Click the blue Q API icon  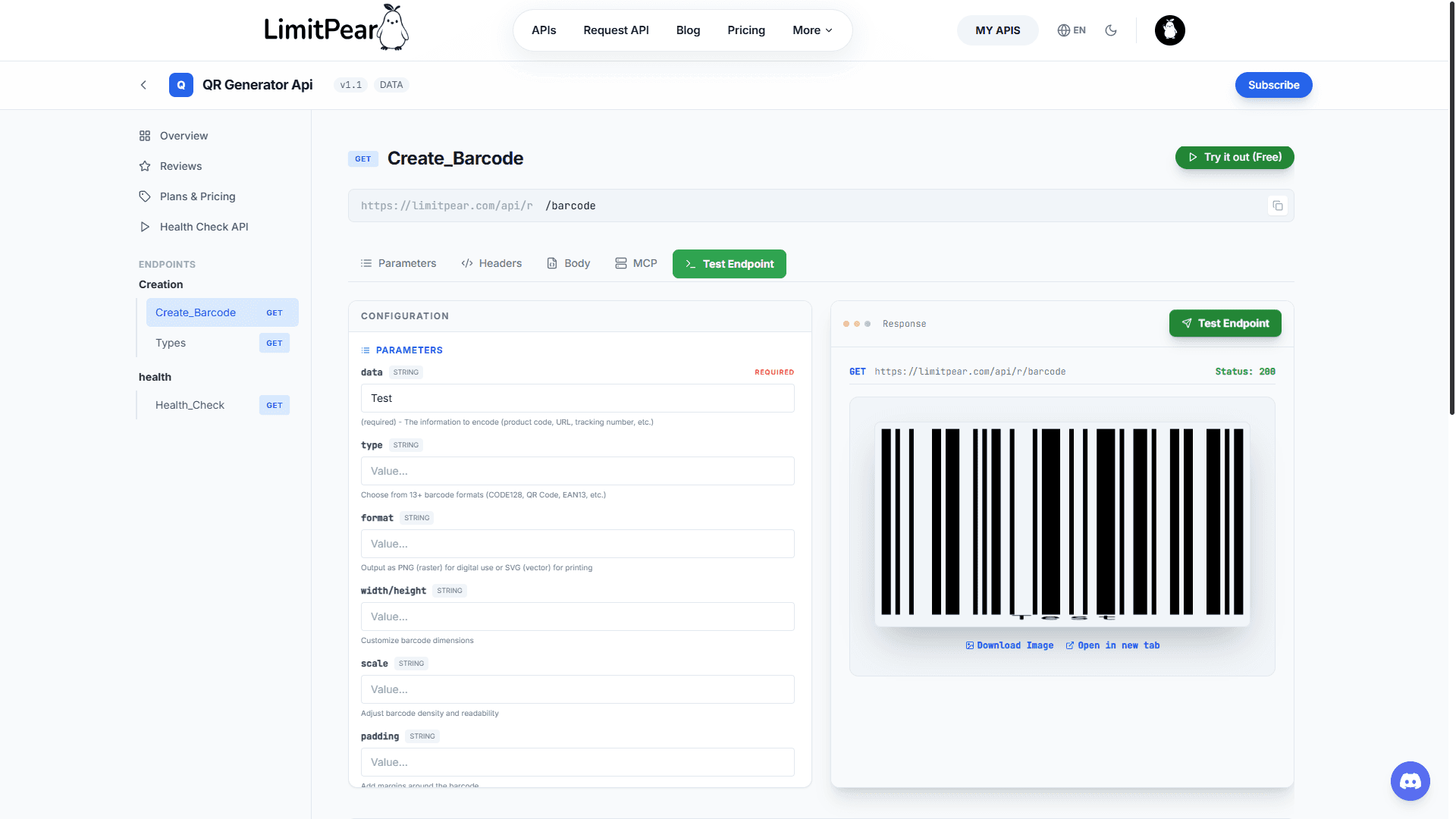(x=180, y=85)
